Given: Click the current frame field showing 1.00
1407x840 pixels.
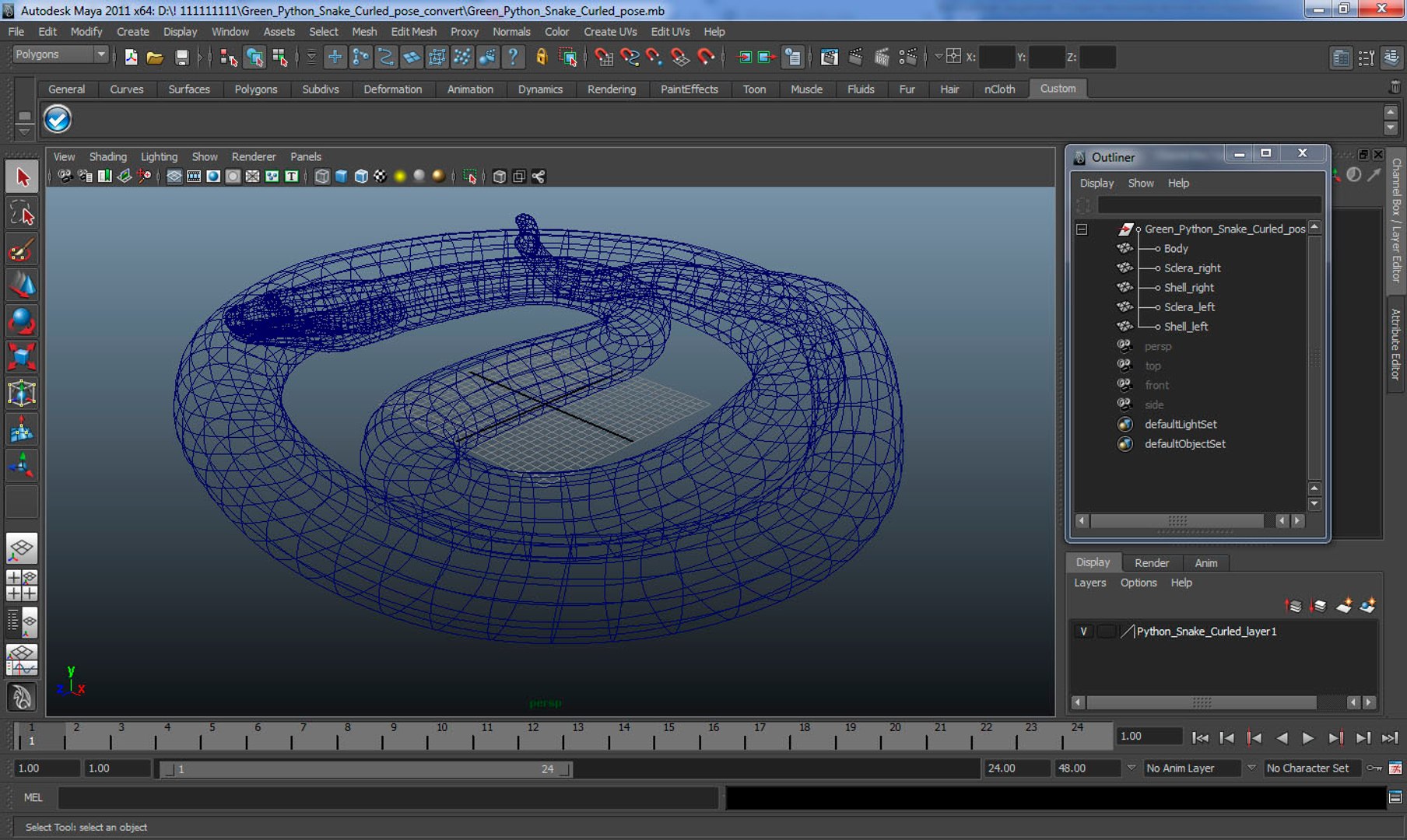Looking at the screenshot, I should coord(1150,737).
